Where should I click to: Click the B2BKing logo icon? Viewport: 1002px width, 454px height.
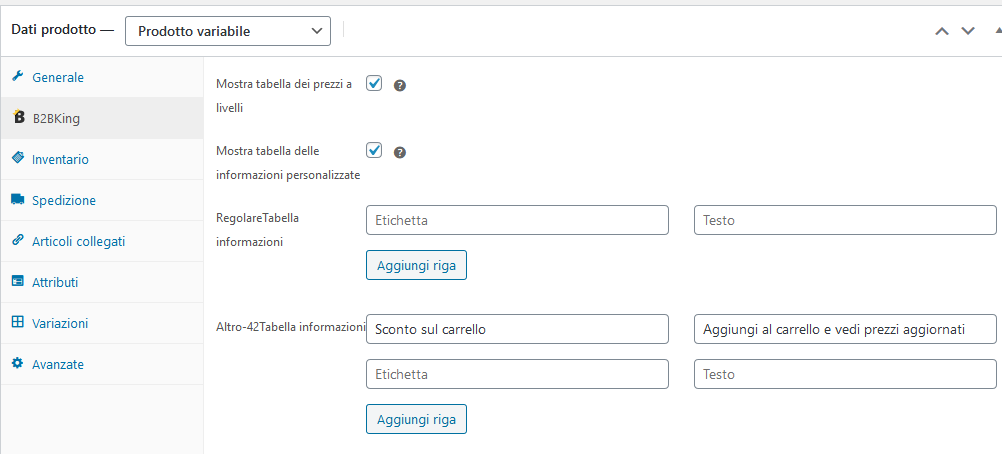coord(19,117)
